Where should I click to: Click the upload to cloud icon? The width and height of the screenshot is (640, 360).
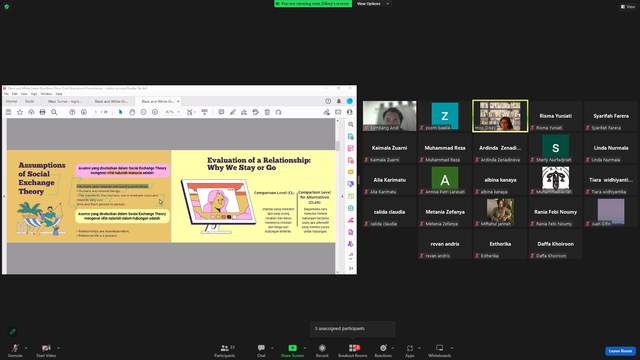[x=31, y=112]
